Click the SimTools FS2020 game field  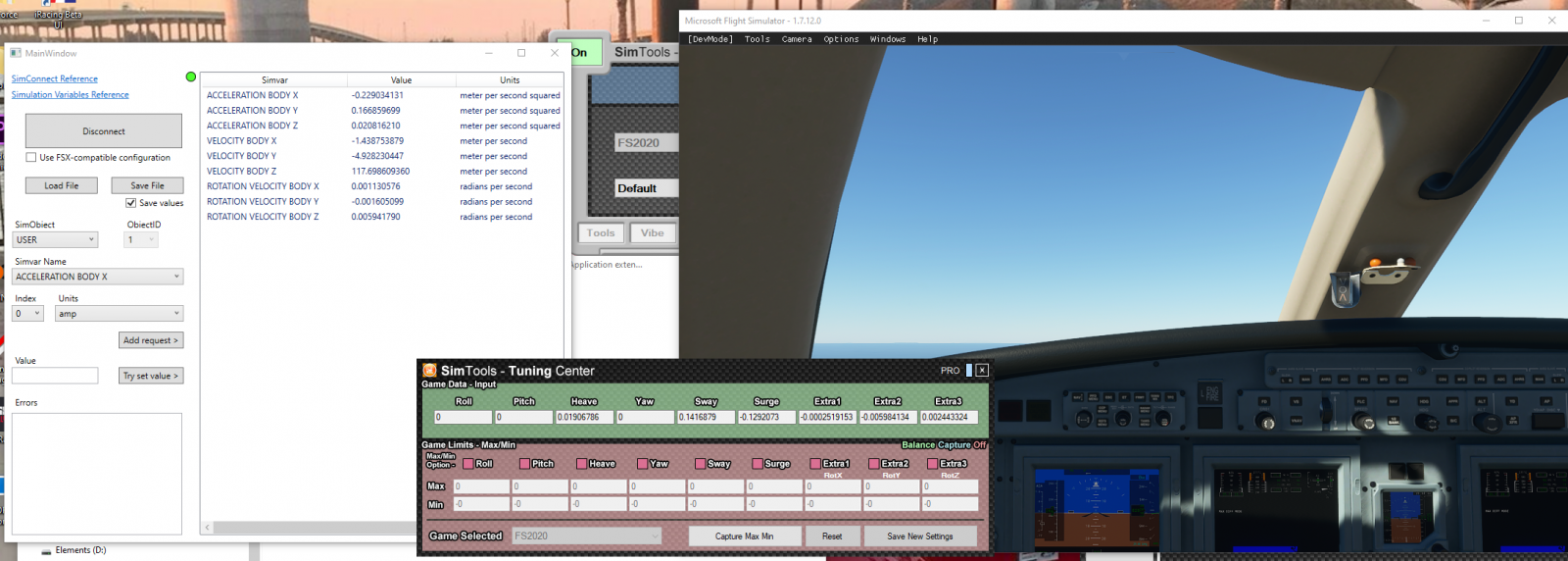(x=646, y=143)
